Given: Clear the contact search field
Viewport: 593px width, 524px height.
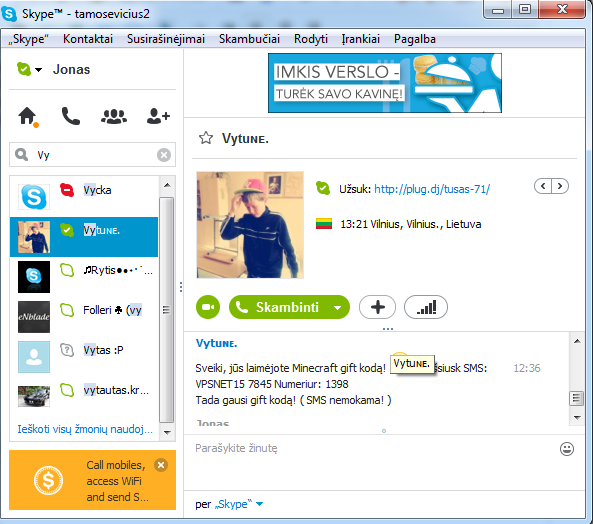Looking at the screenshot, I should click(x=164, y=155).
